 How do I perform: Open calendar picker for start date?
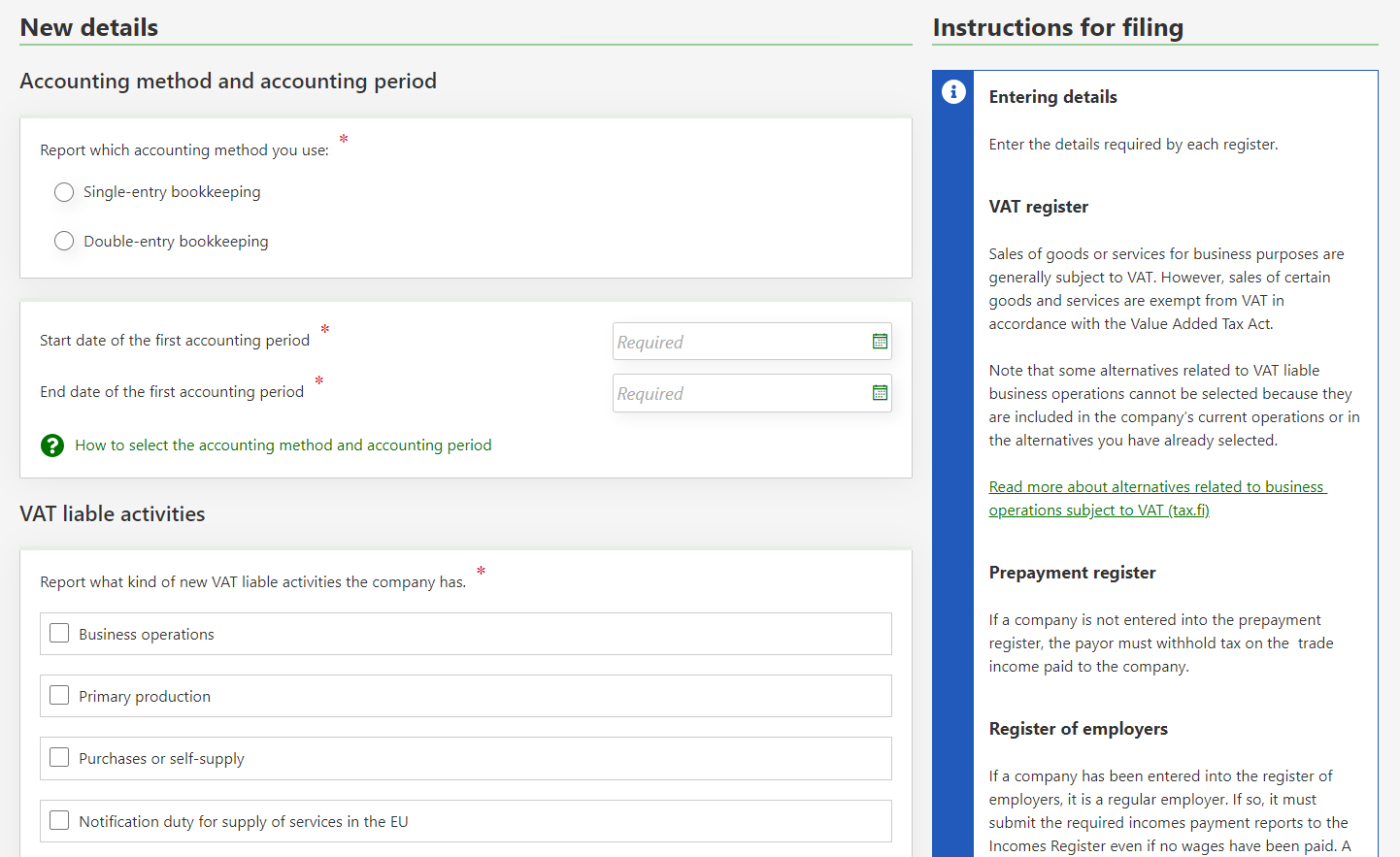click(880, 342)
